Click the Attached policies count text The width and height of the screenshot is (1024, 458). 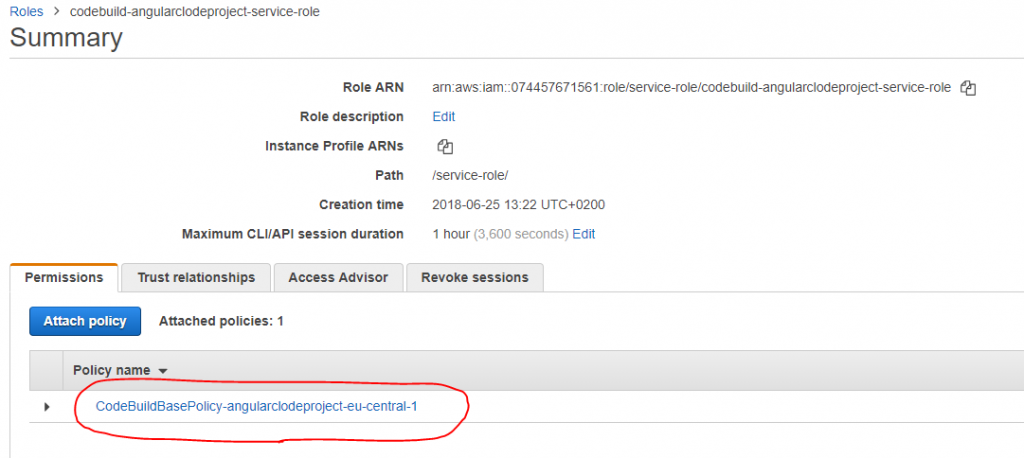[x=221, y=321]
